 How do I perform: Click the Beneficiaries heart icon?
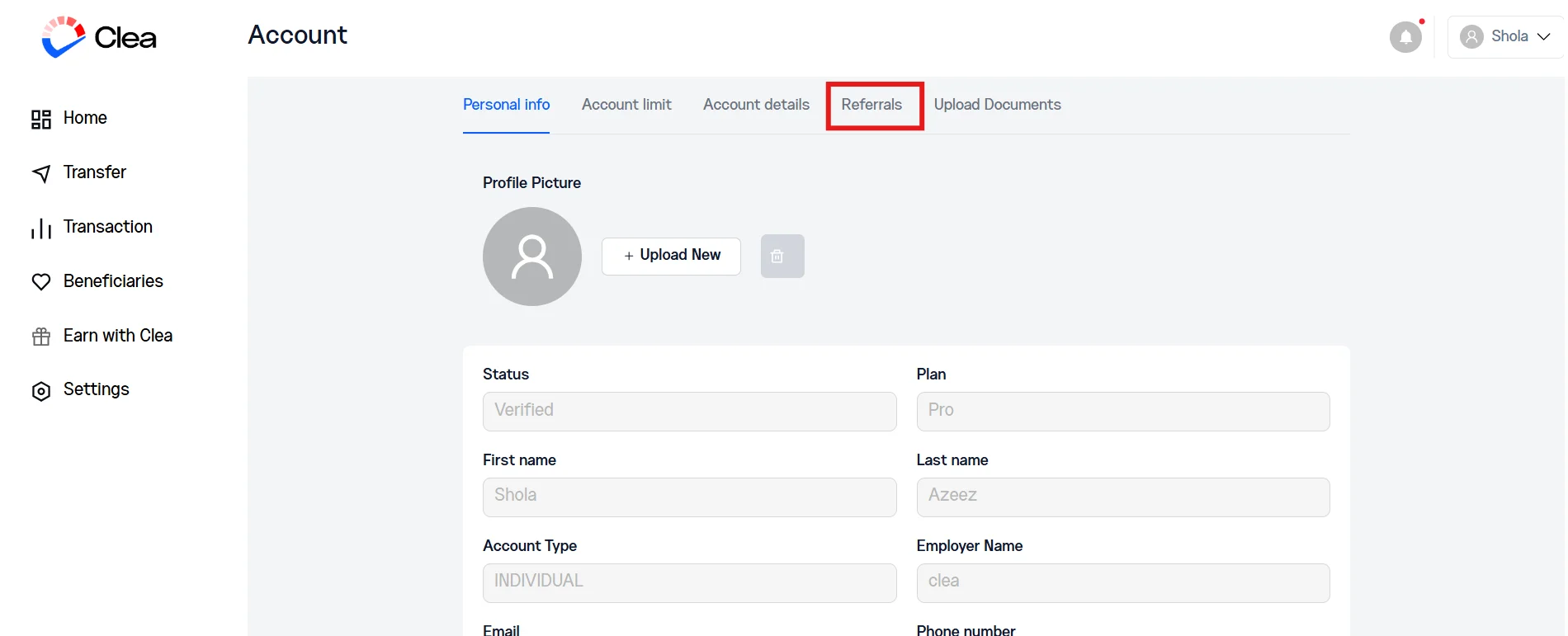click(41, 282)
